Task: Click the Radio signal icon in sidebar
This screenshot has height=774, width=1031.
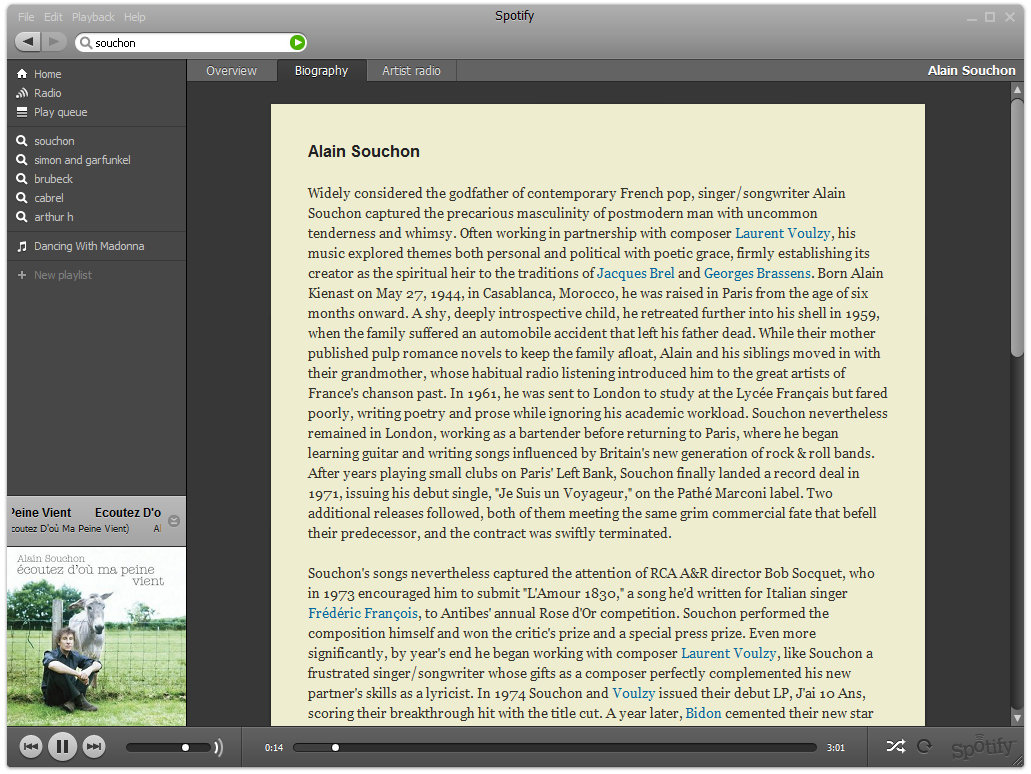Action: point(22,93)
